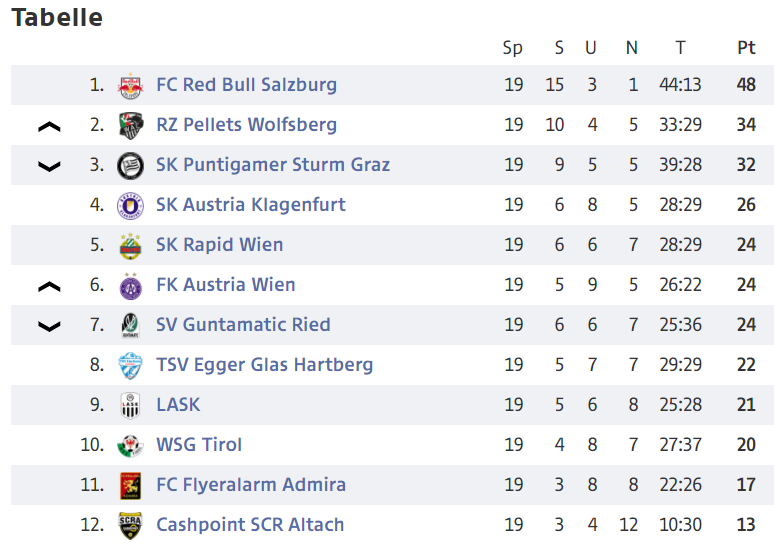781x548 pixels.
Task: Click the Sp column header
Action: (513, 48)
